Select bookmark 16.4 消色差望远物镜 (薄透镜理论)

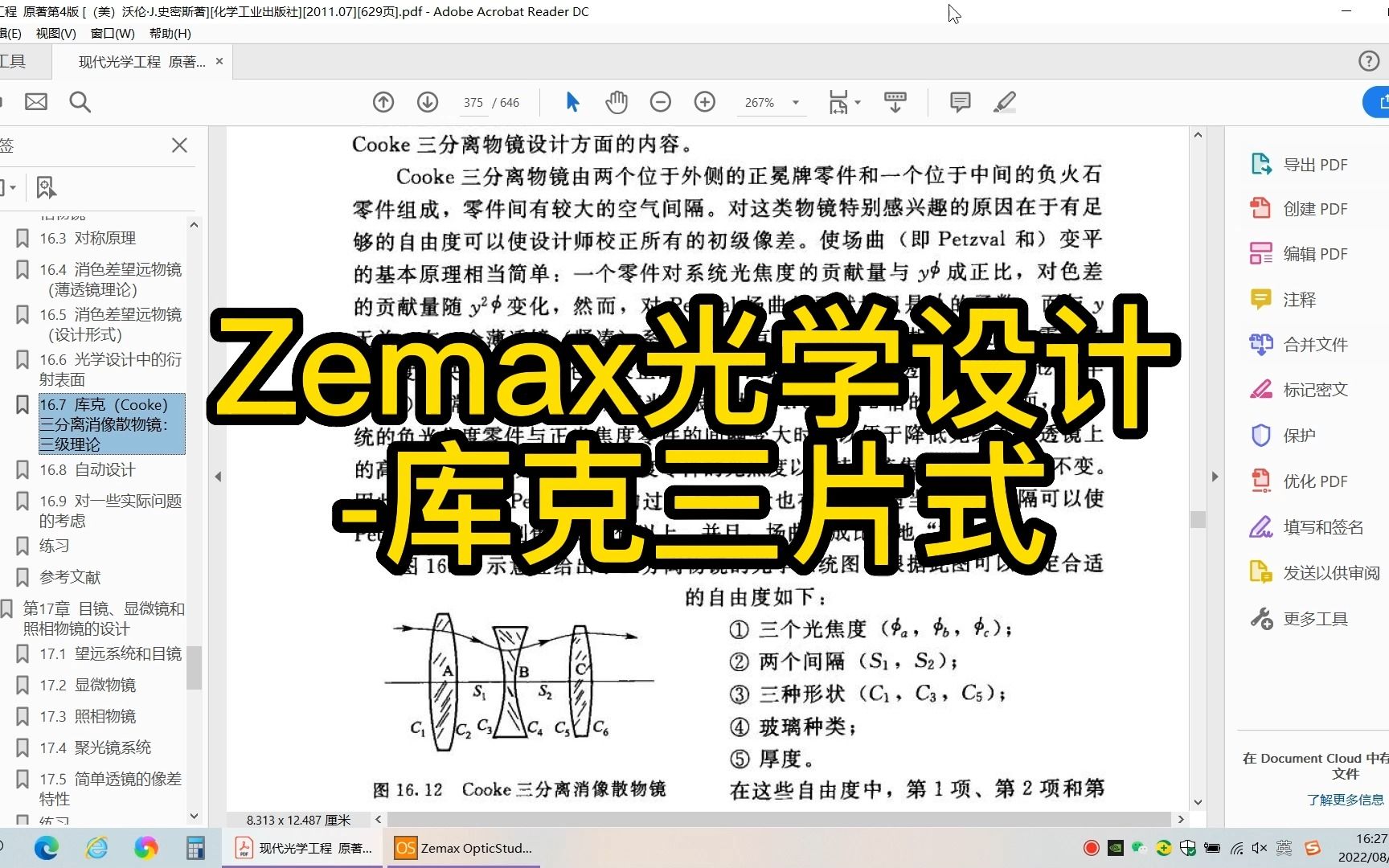pos(110,279)
